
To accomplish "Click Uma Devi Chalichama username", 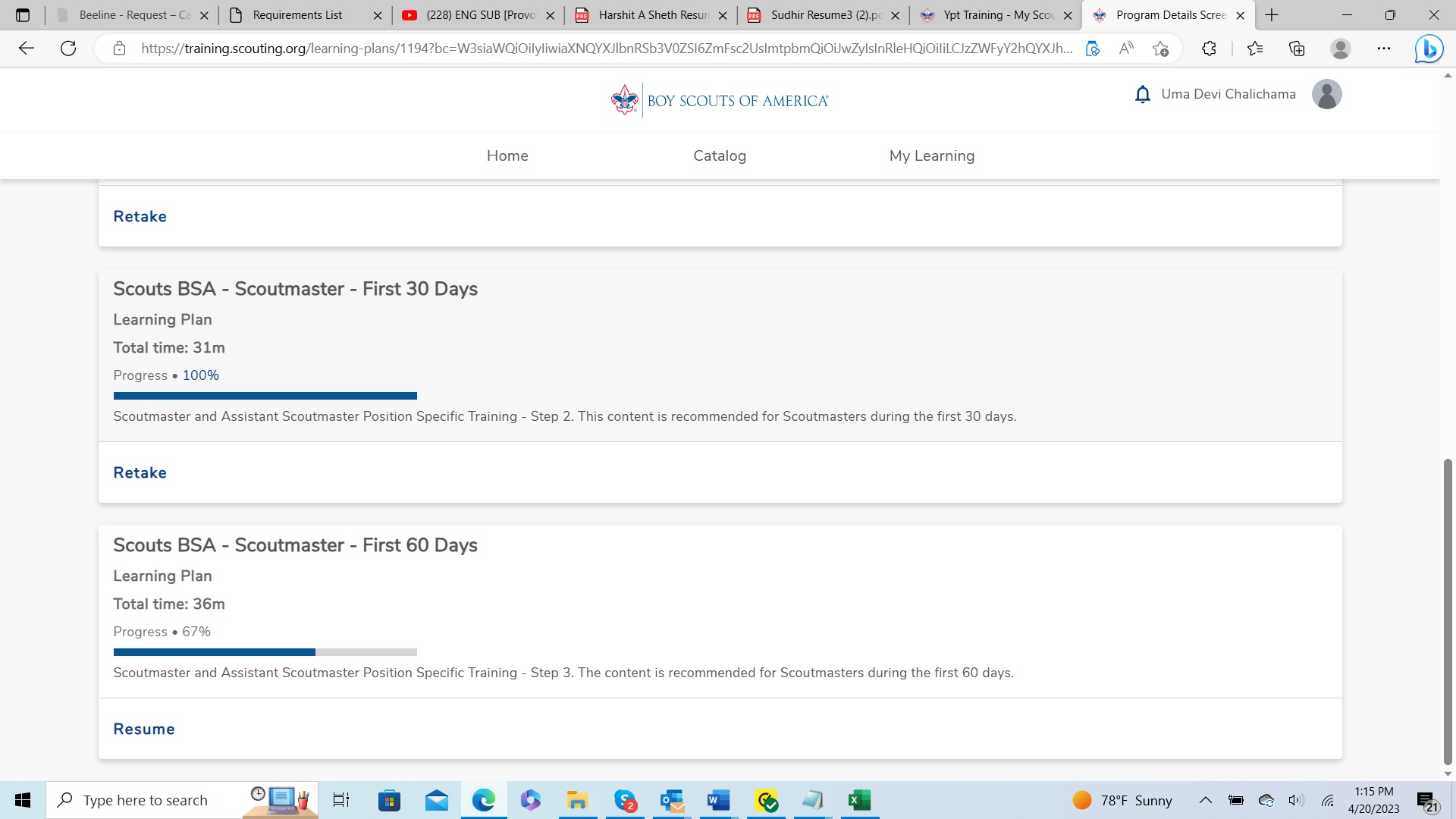I will 1228,94.
